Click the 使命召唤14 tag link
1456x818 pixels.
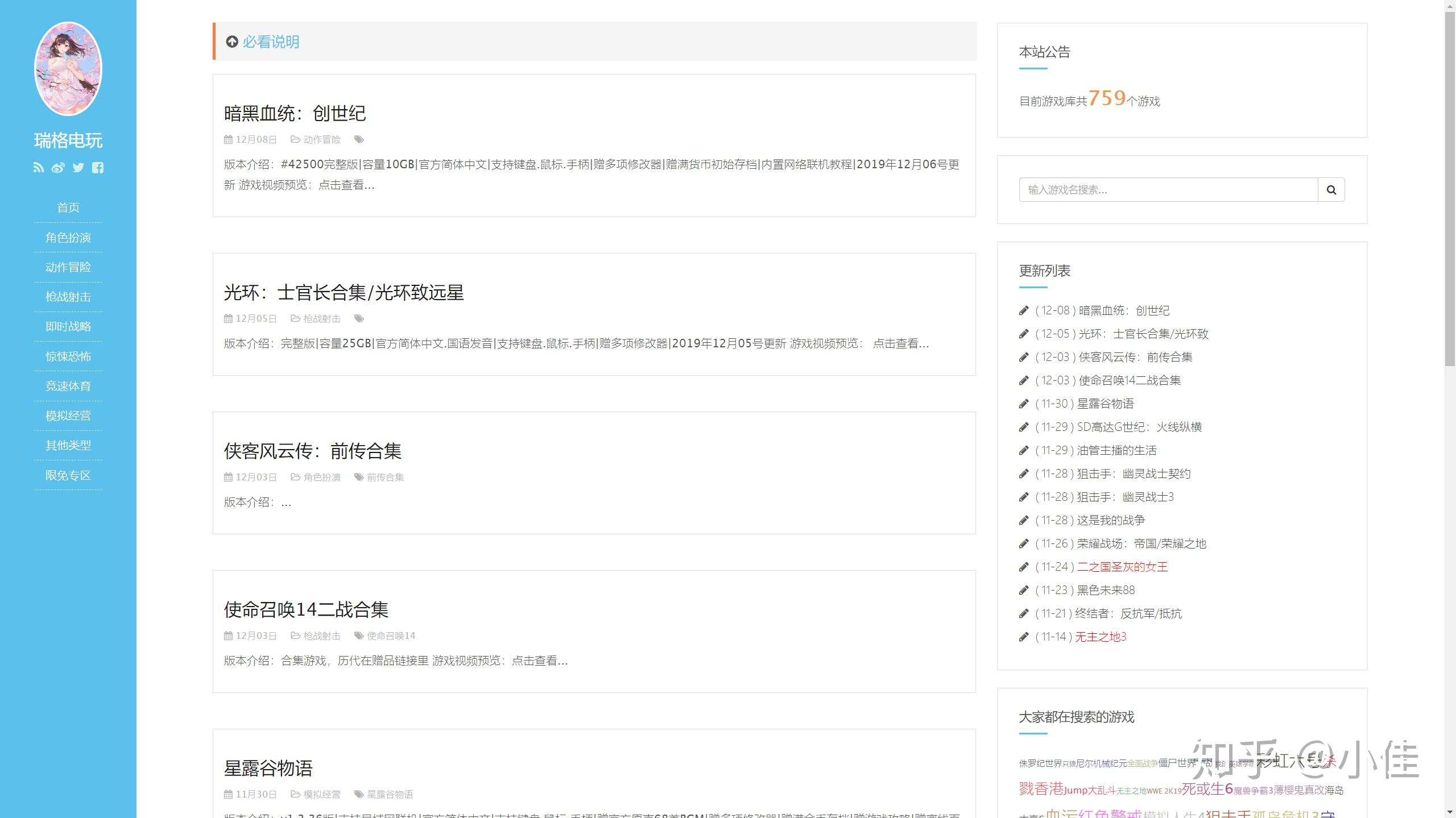pos(391,636)
